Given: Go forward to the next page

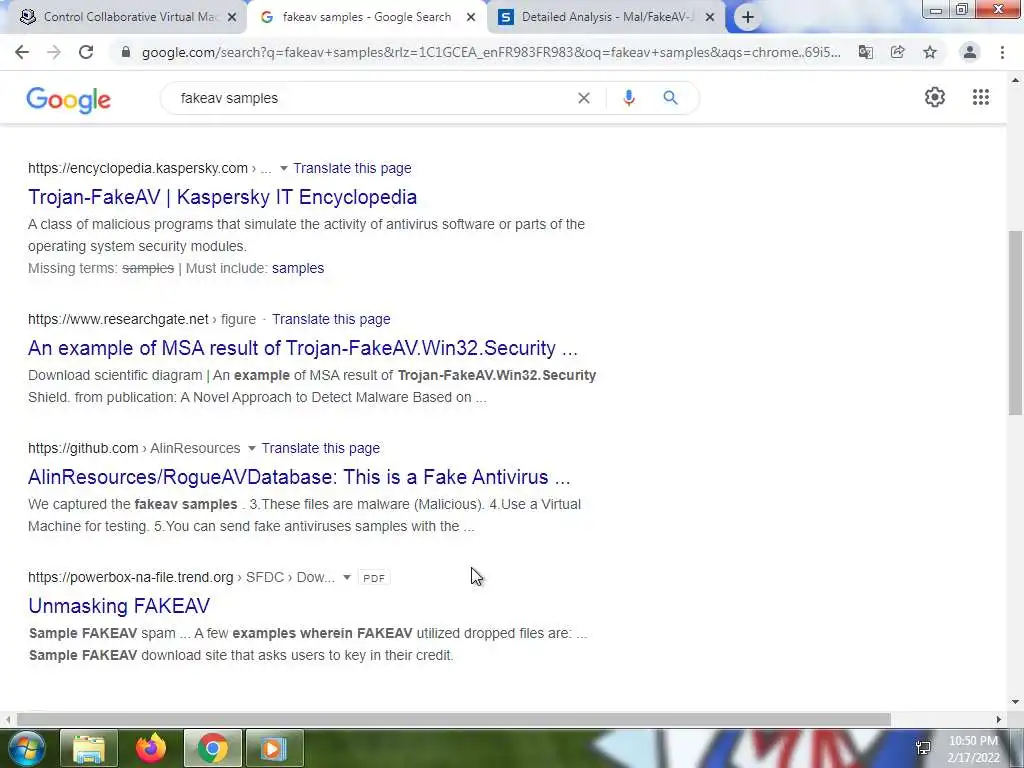Looking at the screenshot, I should click(x=54, y=52).
